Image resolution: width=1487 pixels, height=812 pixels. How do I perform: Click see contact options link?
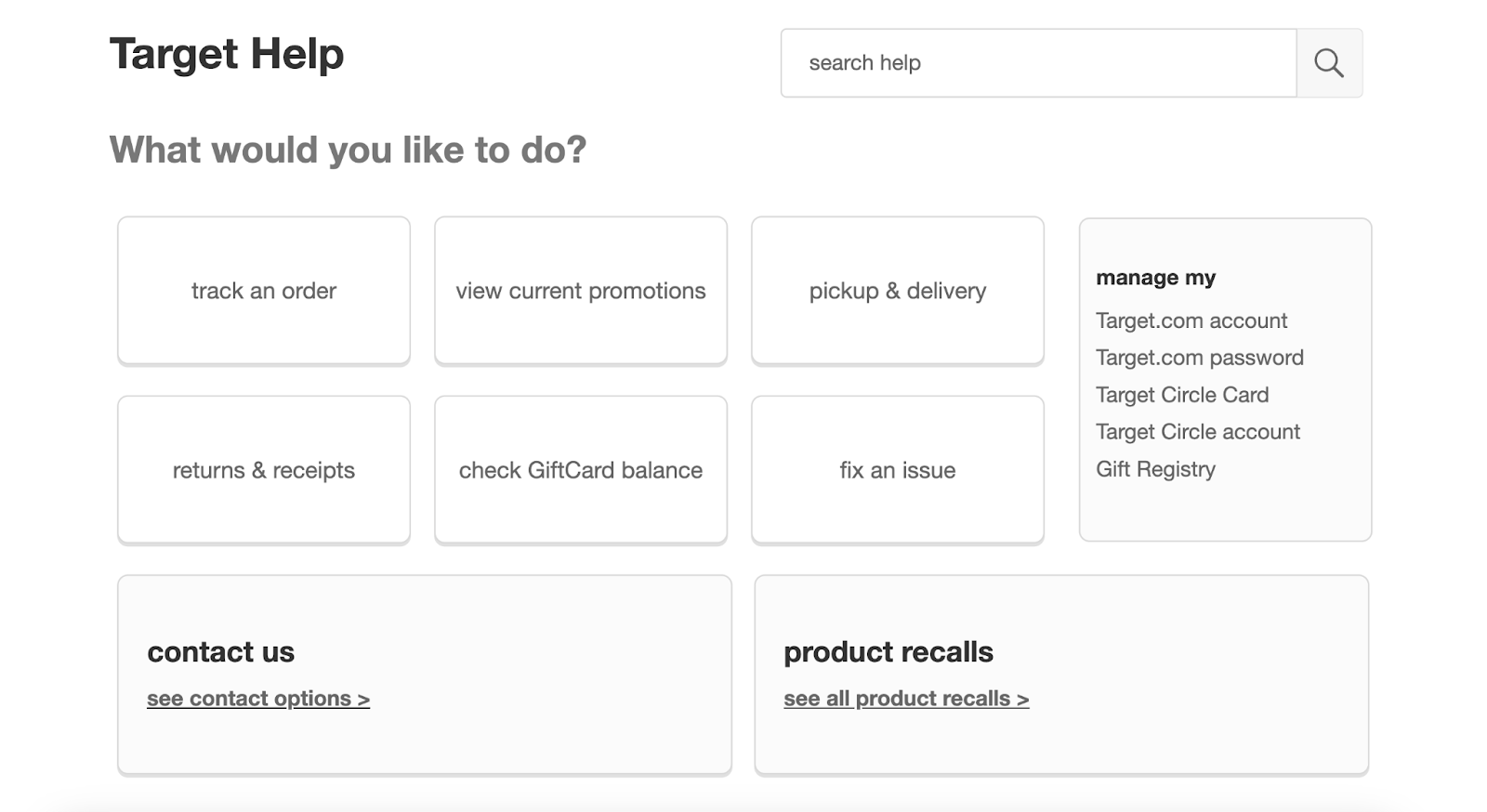click(258, 698)
